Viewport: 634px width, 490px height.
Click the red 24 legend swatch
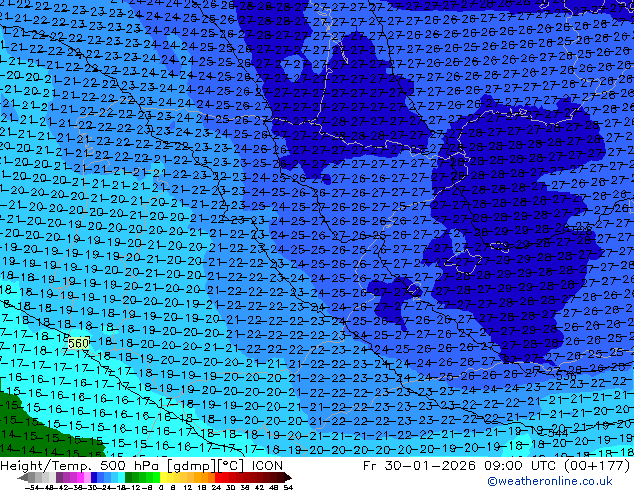(x=218, y=477)
